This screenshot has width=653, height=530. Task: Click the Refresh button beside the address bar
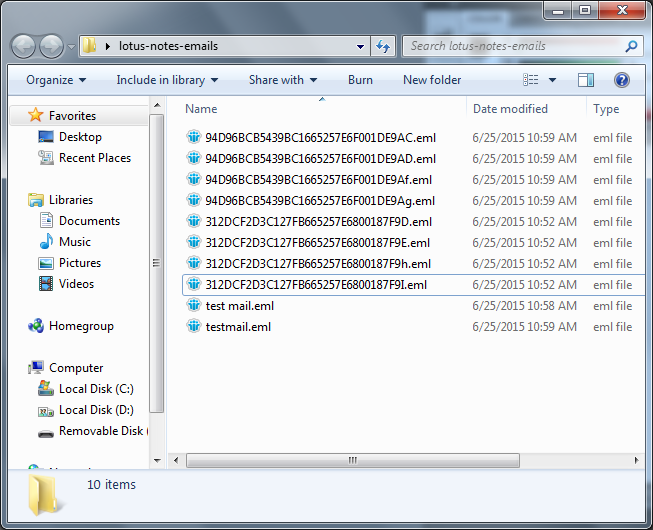383,46
